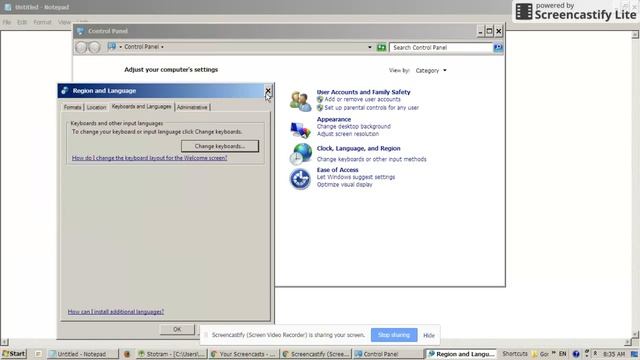This screenshot has height=360, width=640.
Task: Open the Formats tab
Action: click(x=72, y=107)
